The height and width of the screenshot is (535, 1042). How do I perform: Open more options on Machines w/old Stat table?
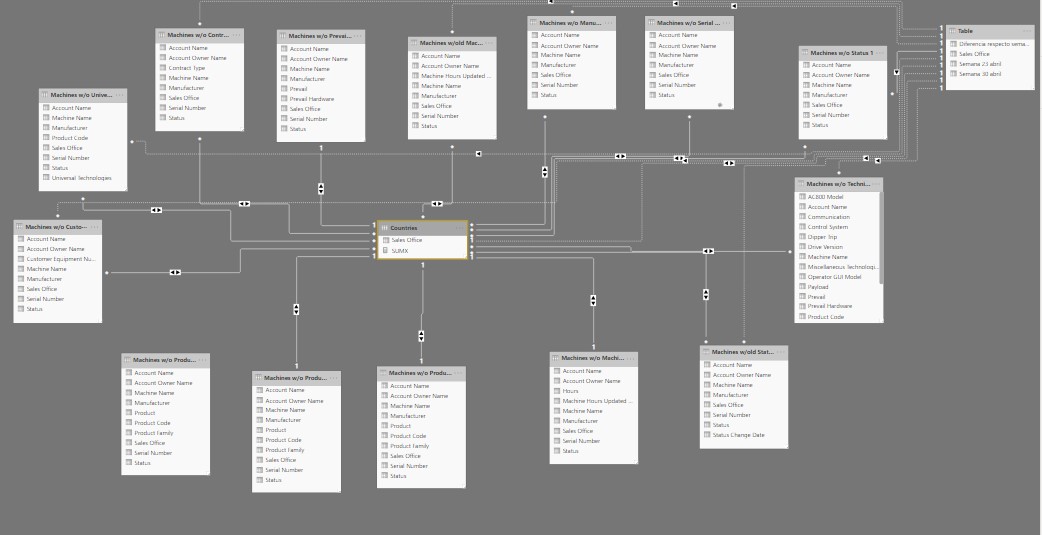point(781,352)
